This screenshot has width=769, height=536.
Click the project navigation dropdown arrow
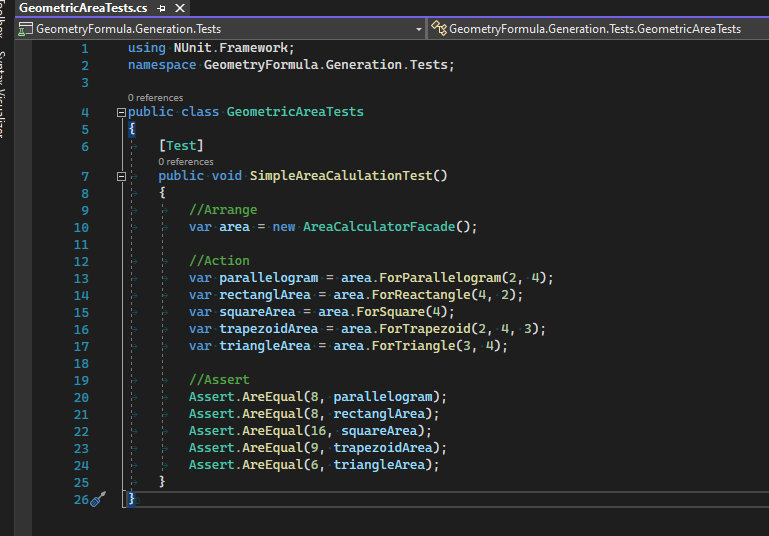tap(418, 29)
